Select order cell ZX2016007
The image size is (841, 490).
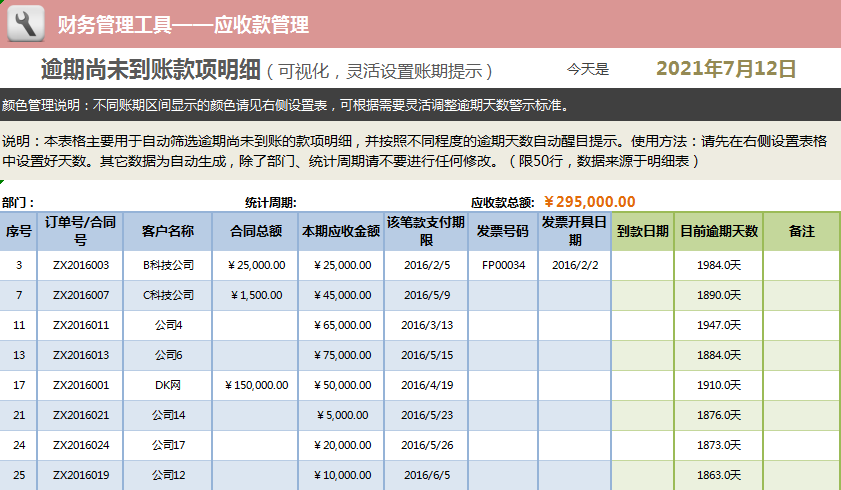pos(80,295)
